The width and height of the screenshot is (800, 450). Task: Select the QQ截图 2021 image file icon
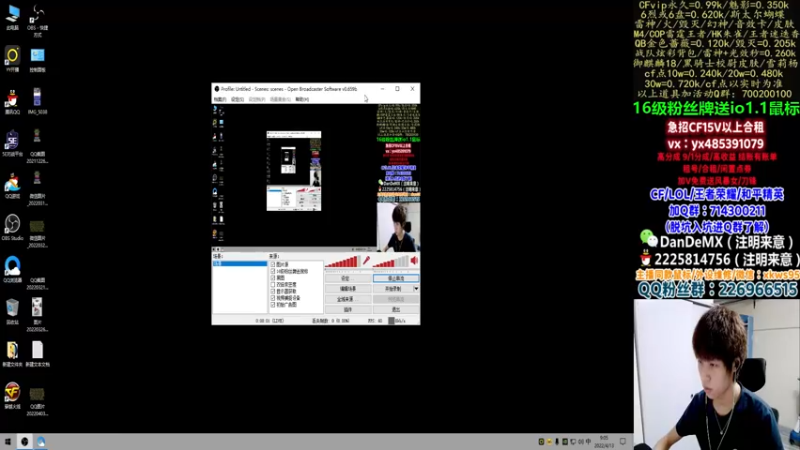tap(37, 147)
